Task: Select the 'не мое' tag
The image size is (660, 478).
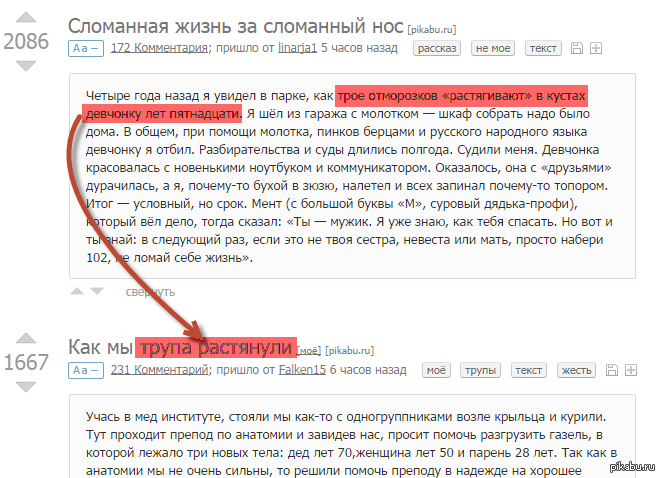Action: tap(492, 48)
